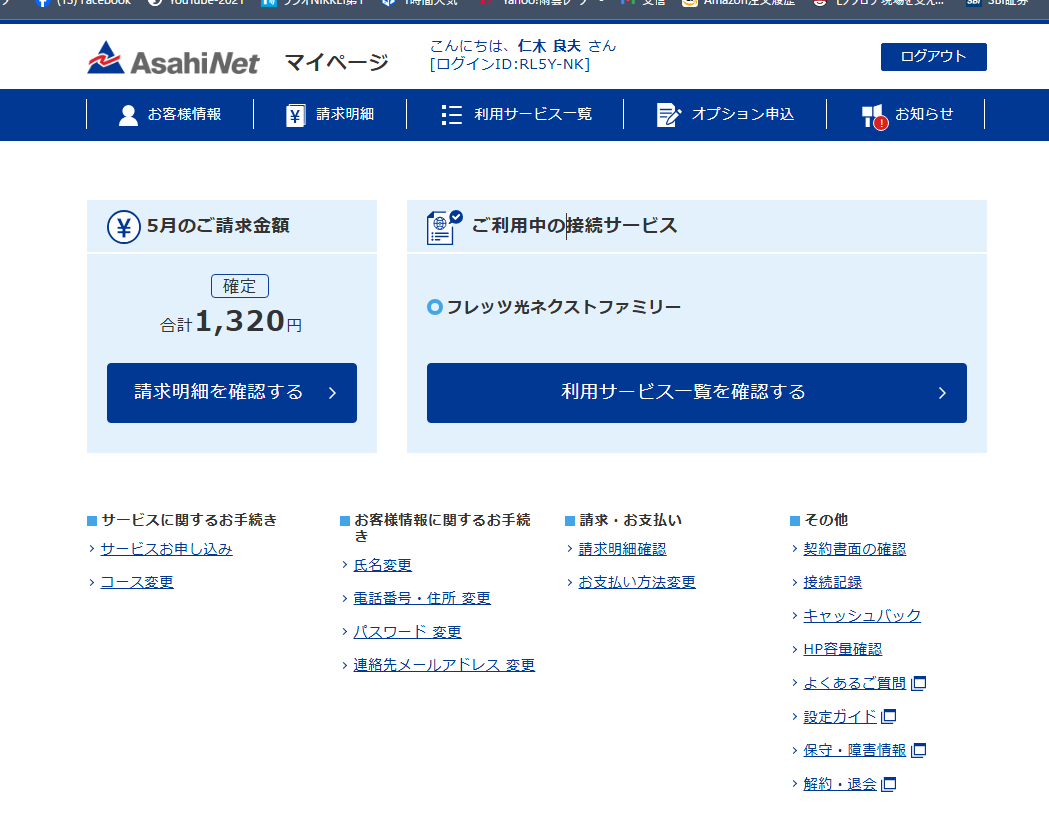
Task: Open the サービスお申し込み link
Action: click(x=167, y=549)
